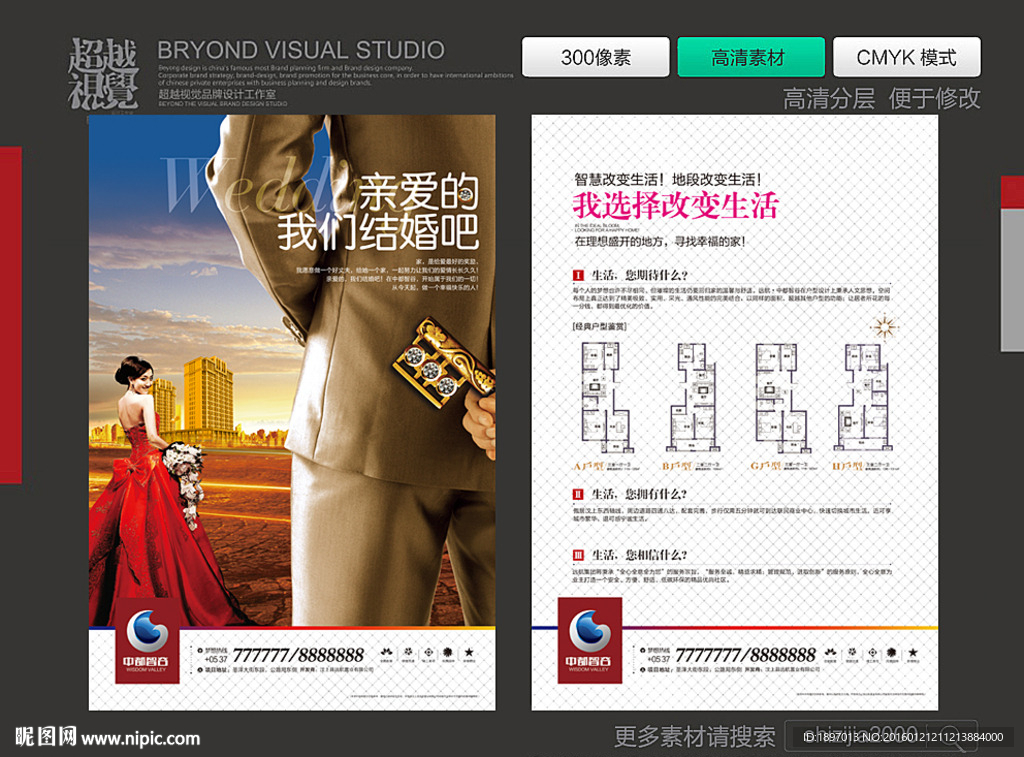Click the ID:1897013 NO:2016012121213884000 label
The image size is (1024, 757).
903,737
